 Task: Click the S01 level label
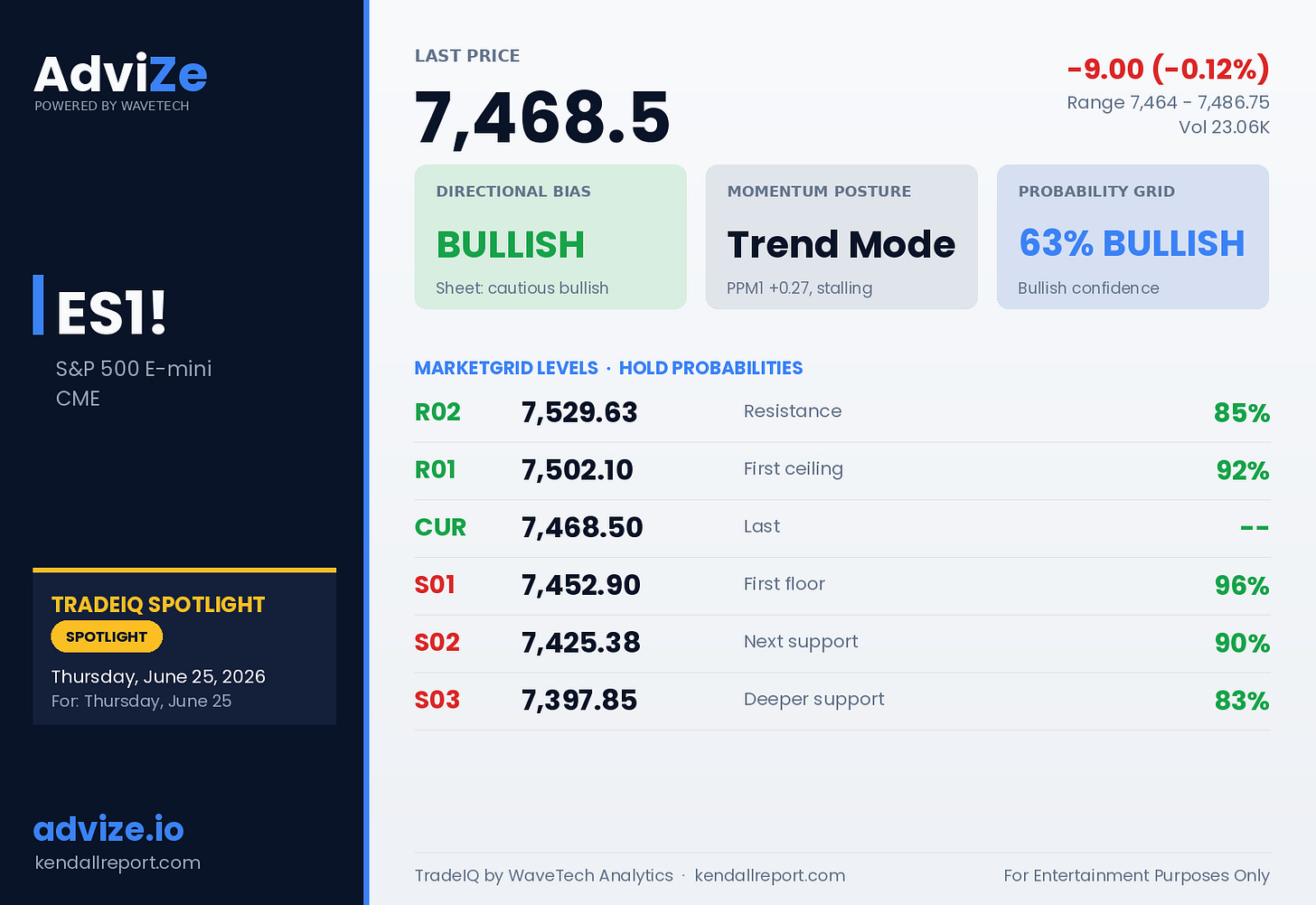pos(435,585)
